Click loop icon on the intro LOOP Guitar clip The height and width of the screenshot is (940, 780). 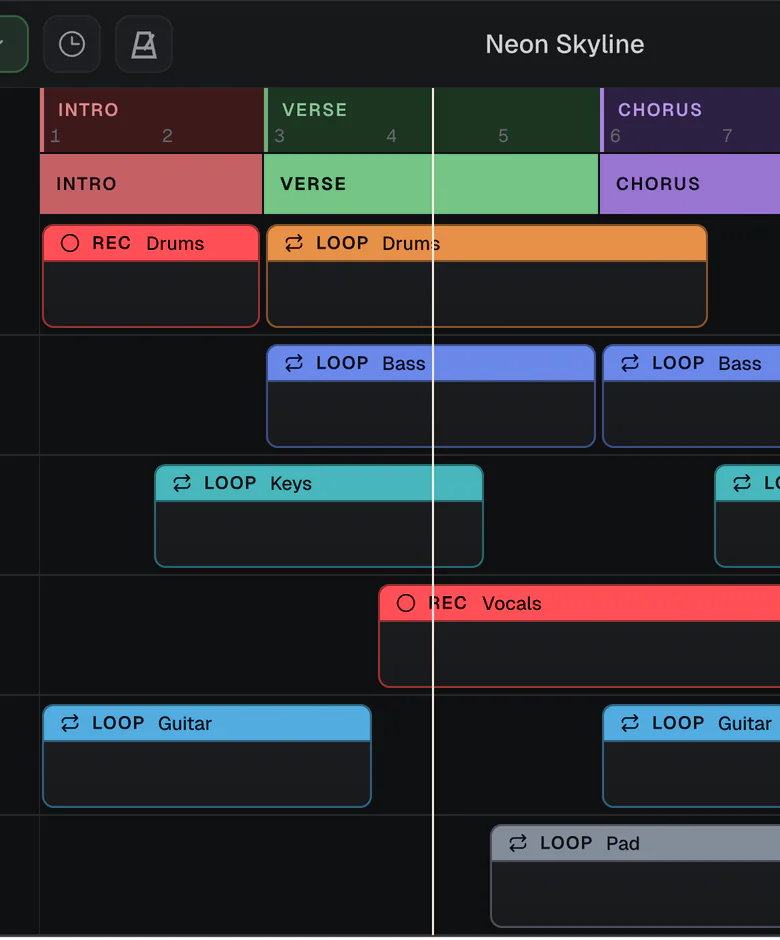[70, 723]
